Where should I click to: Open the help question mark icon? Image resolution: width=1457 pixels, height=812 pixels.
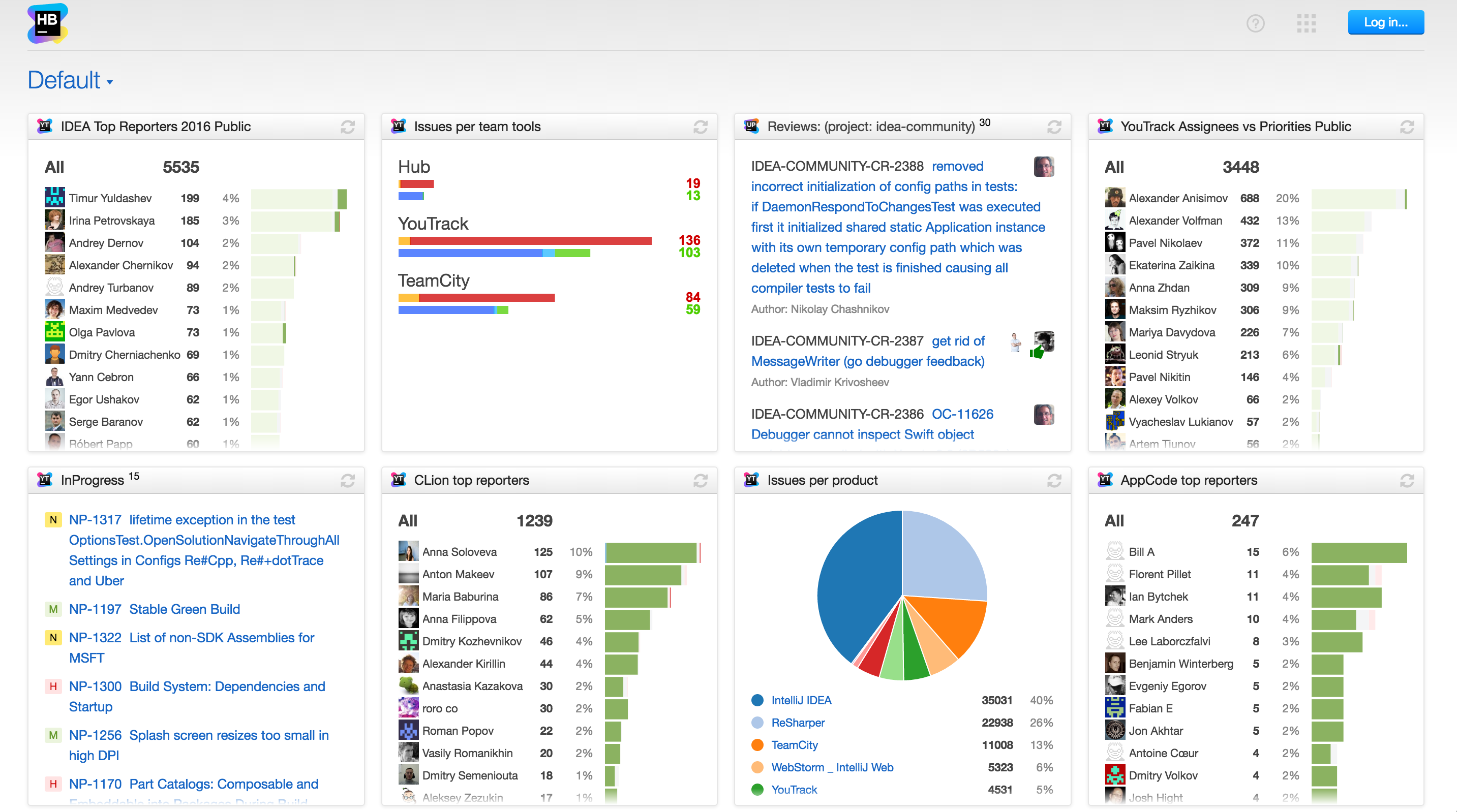point(1255,23)
